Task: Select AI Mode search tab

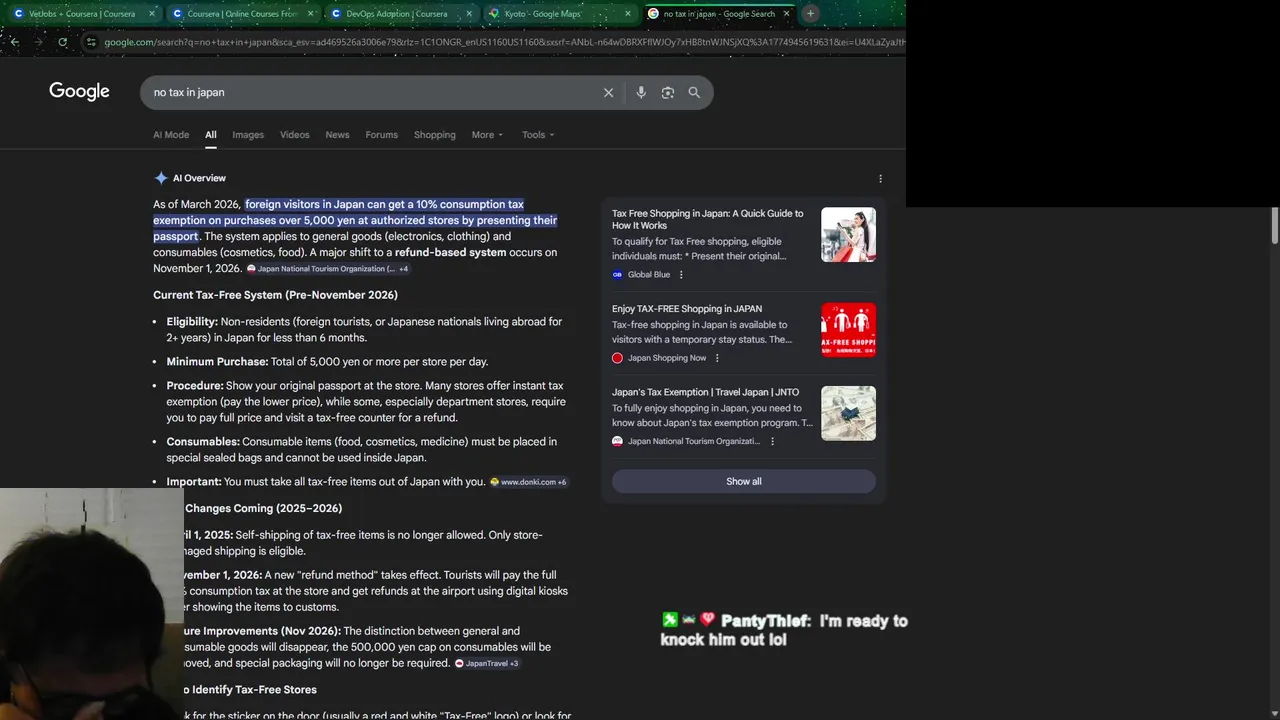Action: tap(171, 135)
